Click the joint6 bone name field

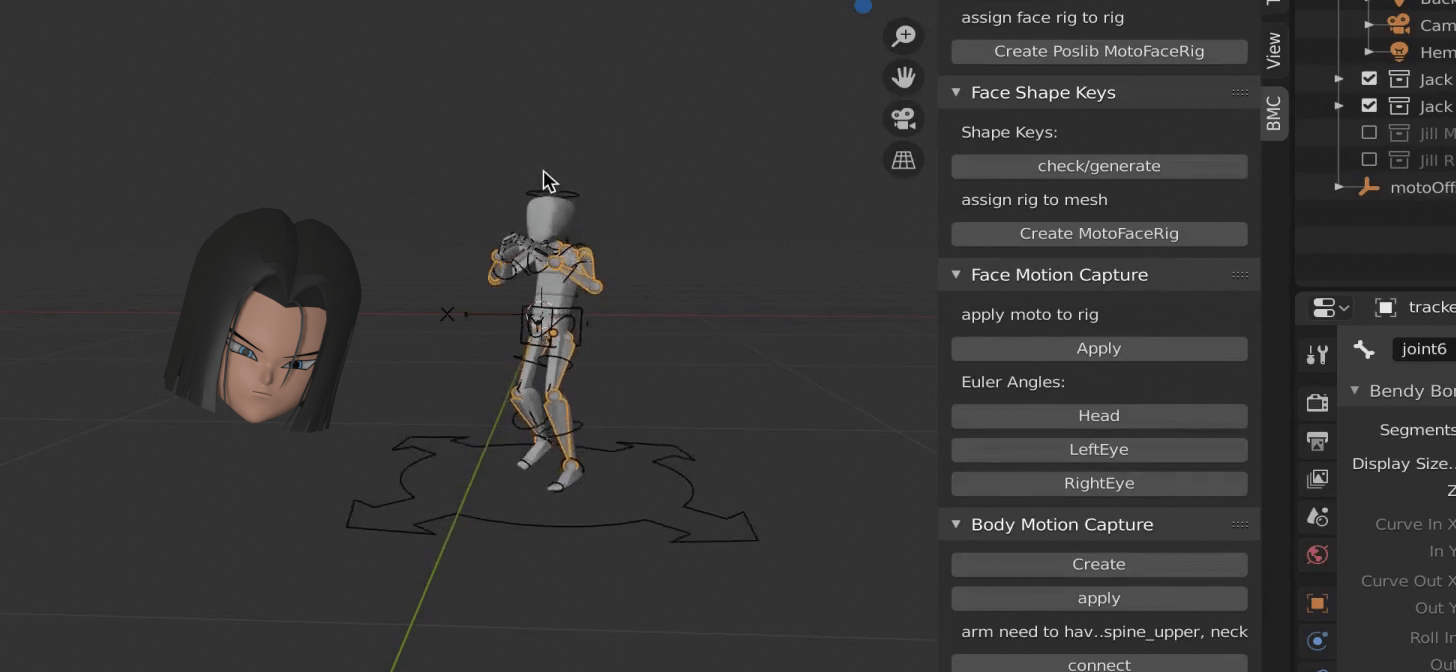pos(1424,348)
